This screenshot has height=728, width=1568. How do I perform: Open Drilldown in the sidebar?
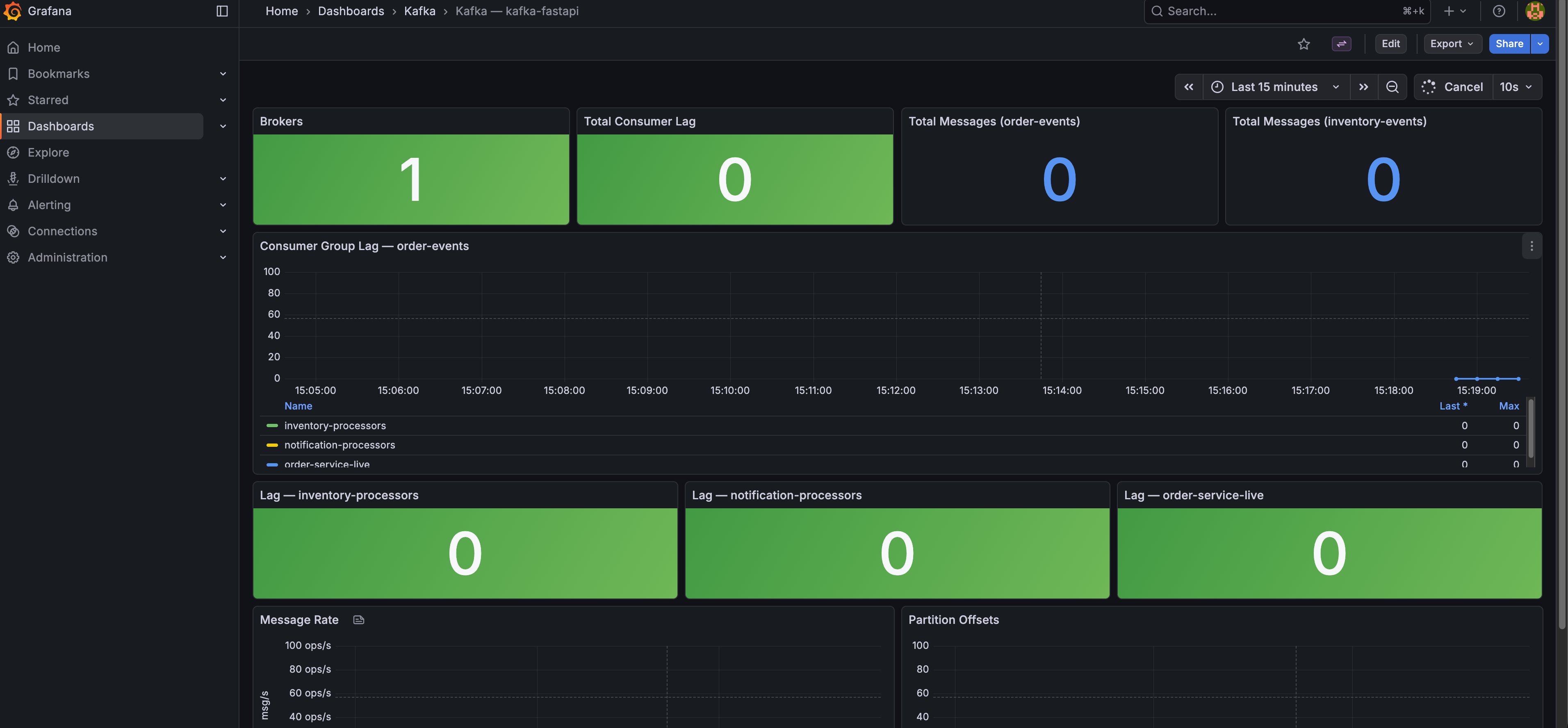[54, 178]
